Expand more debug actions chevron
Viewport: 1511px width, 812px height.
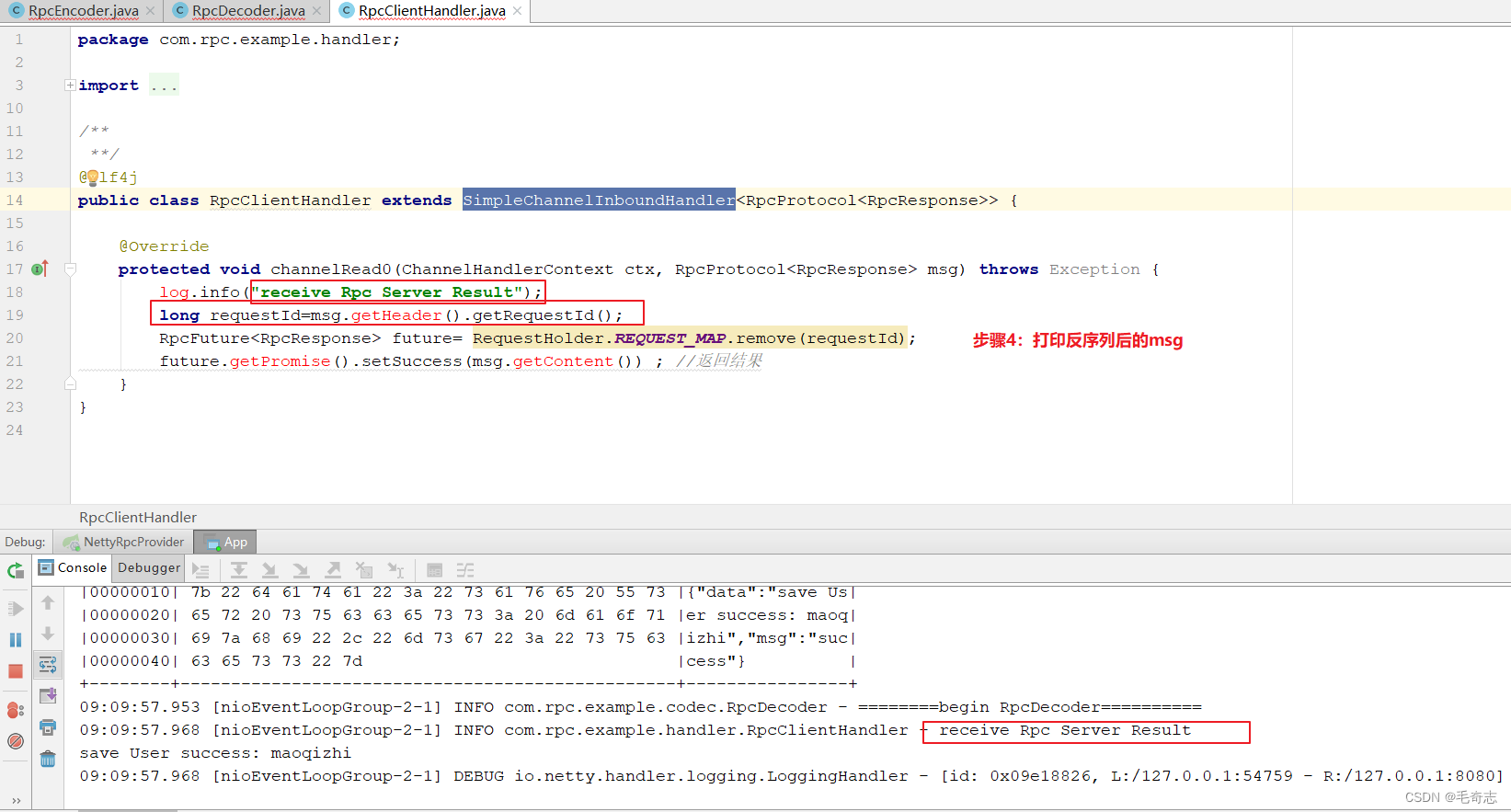(x=16, y=800)
